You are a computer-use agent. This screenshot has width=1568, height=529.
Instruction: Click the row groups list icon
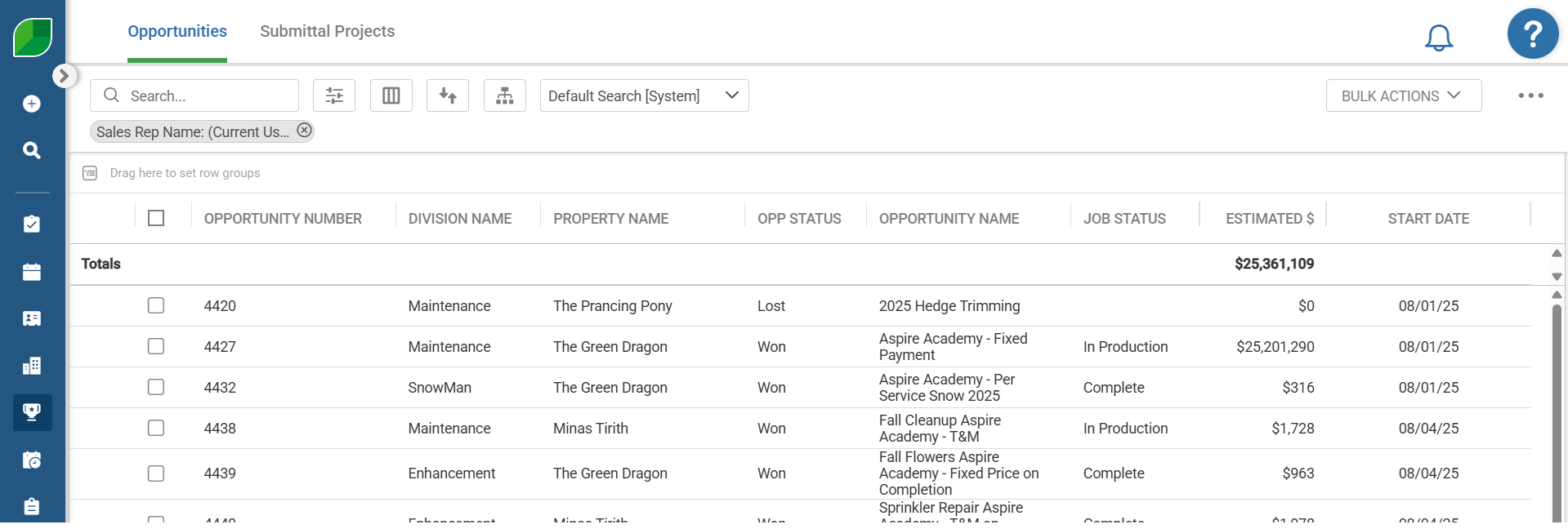[x=90, y=173]
